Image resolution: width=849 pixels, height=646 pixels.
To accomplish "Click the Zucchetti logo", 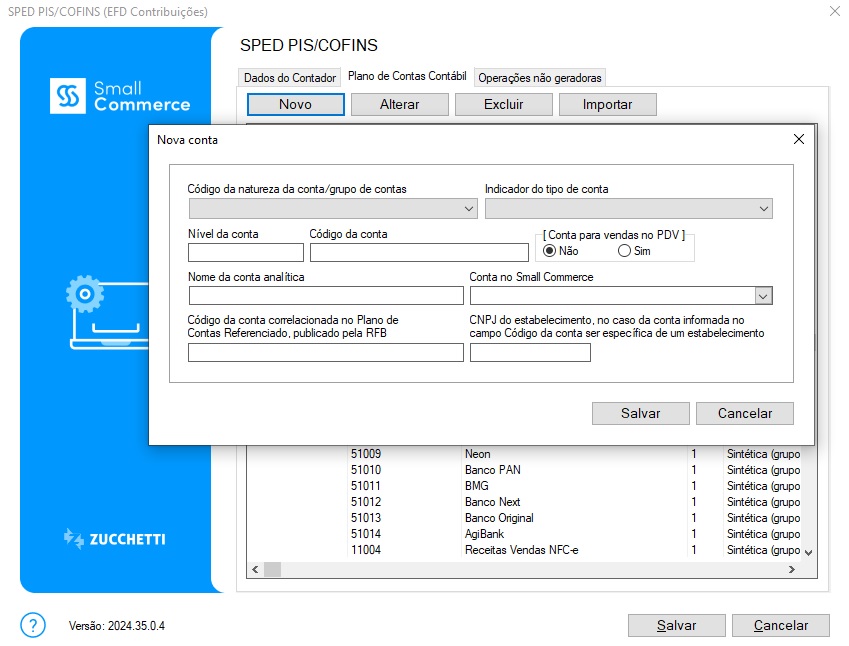I will 114,539.
